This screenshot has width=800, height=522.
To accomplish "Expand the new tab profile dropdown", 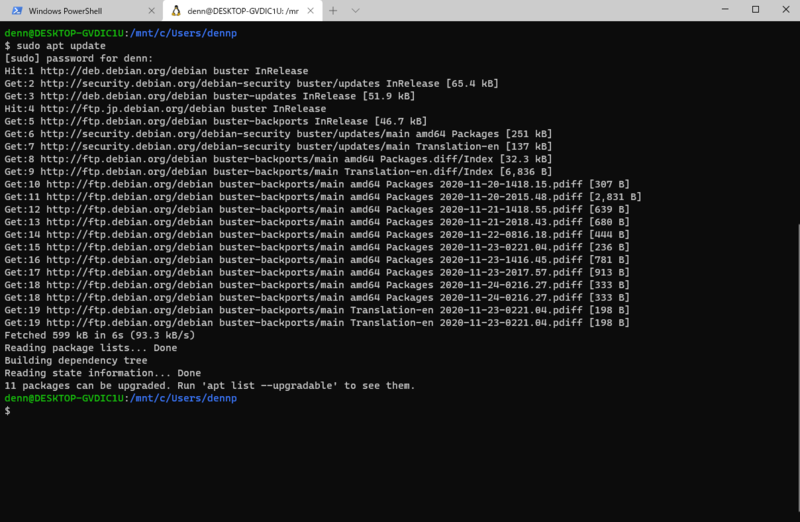I will (356, 11).
